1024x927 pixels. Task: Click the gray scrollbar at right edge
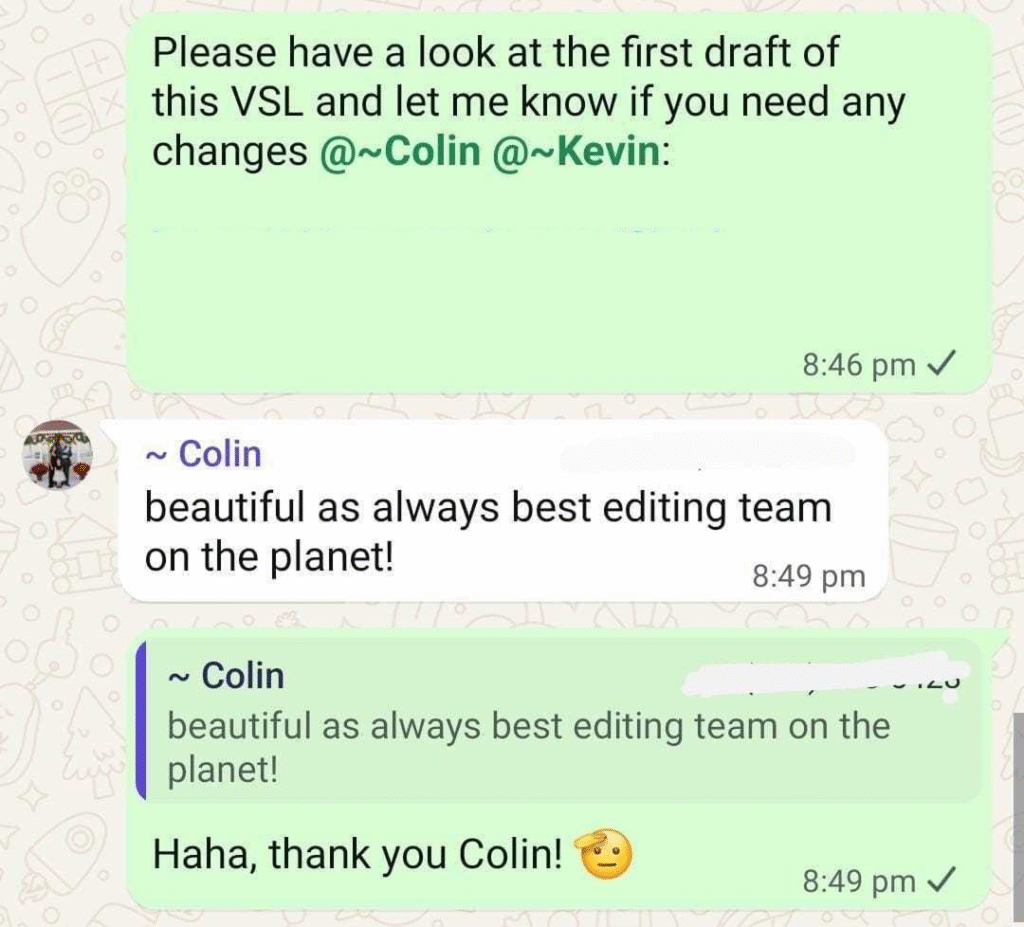[x=1019, y=817]
